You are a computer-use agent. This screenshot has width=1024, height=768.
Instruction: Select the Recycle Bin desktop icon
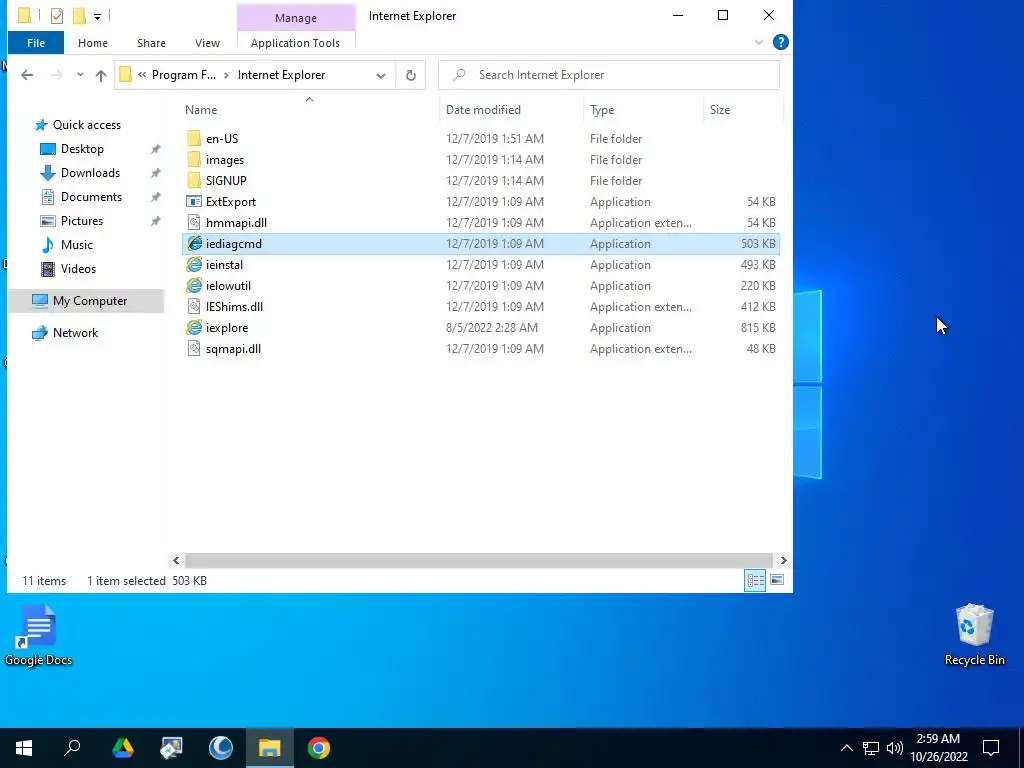tap(974, 635)
